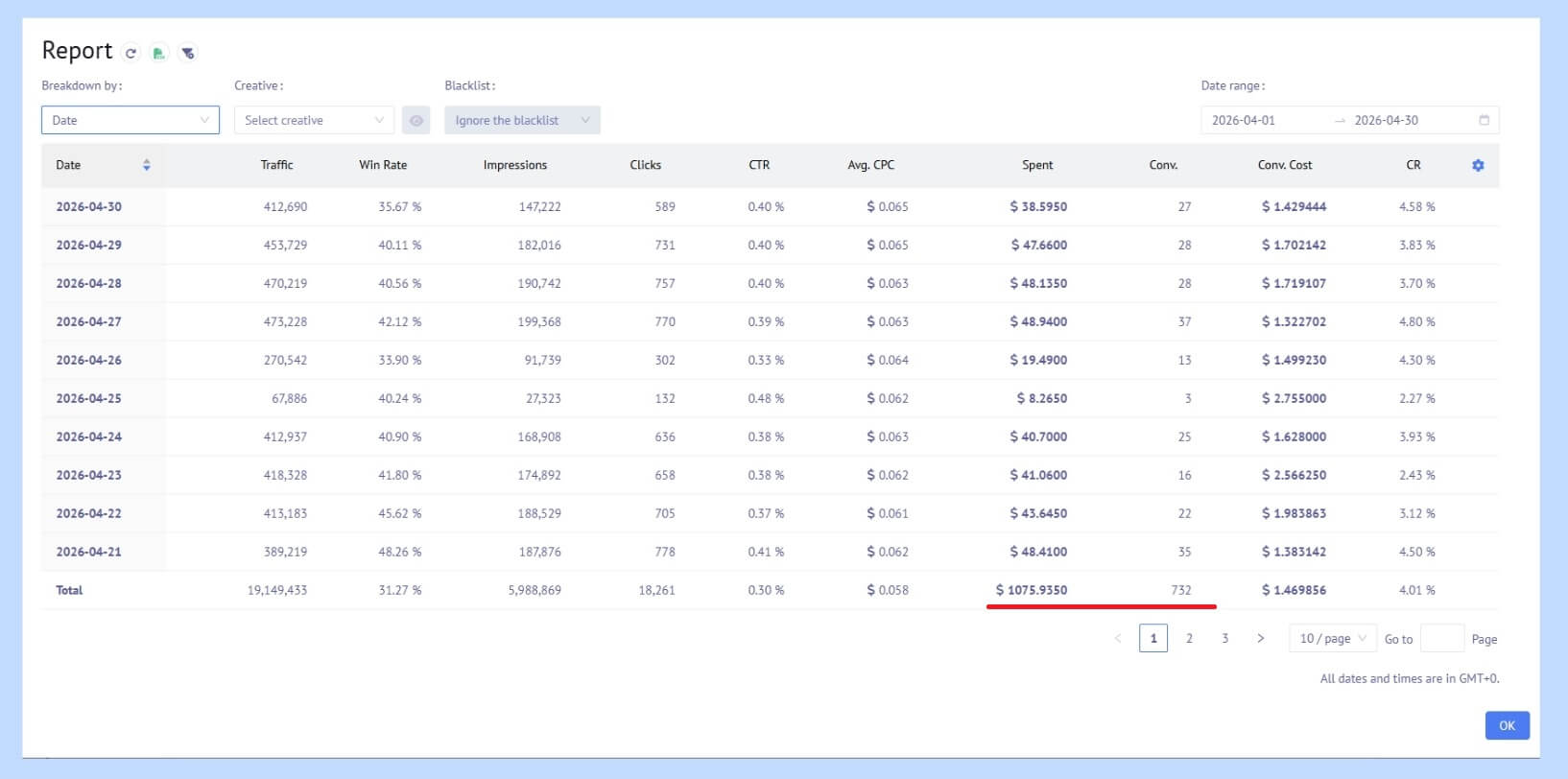This screenshot has width=1568, height=779.
Task: Open the 10 / page size dropdown
Action: (1333, 638)
